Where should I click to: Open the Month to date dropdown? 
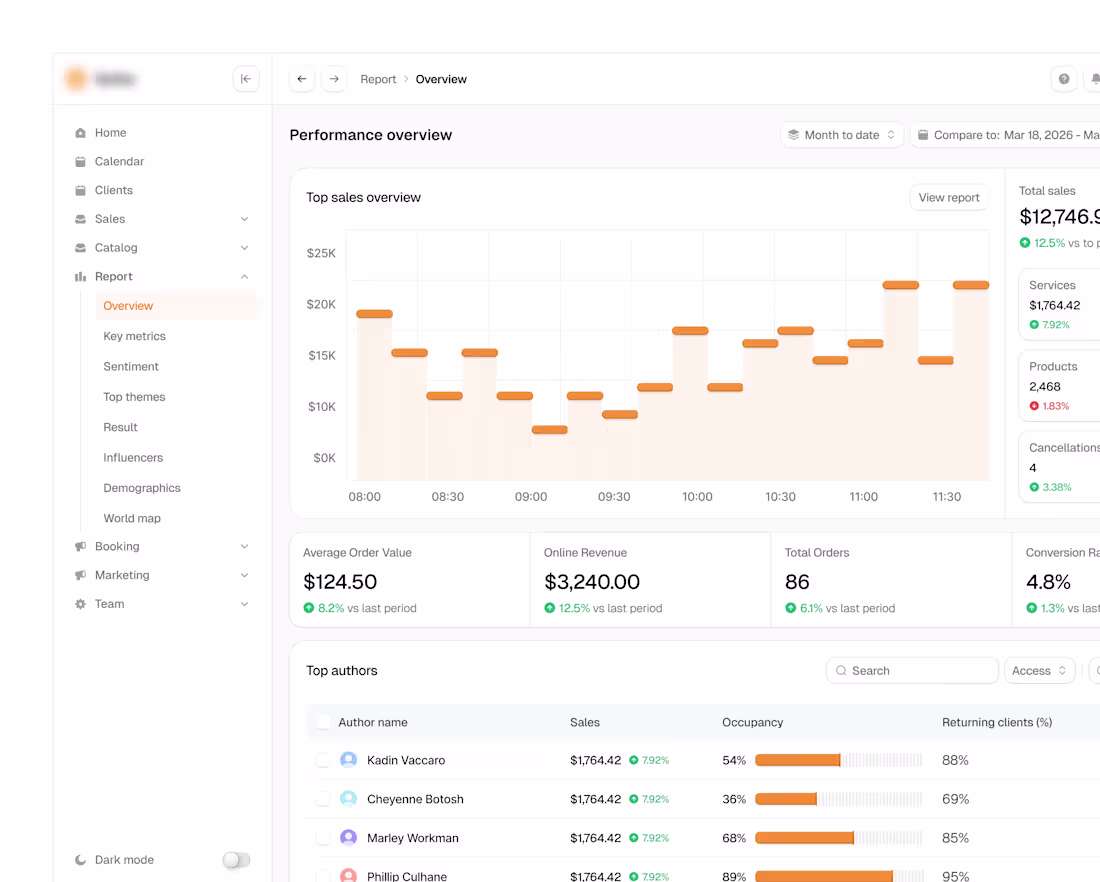coord(842,135)
